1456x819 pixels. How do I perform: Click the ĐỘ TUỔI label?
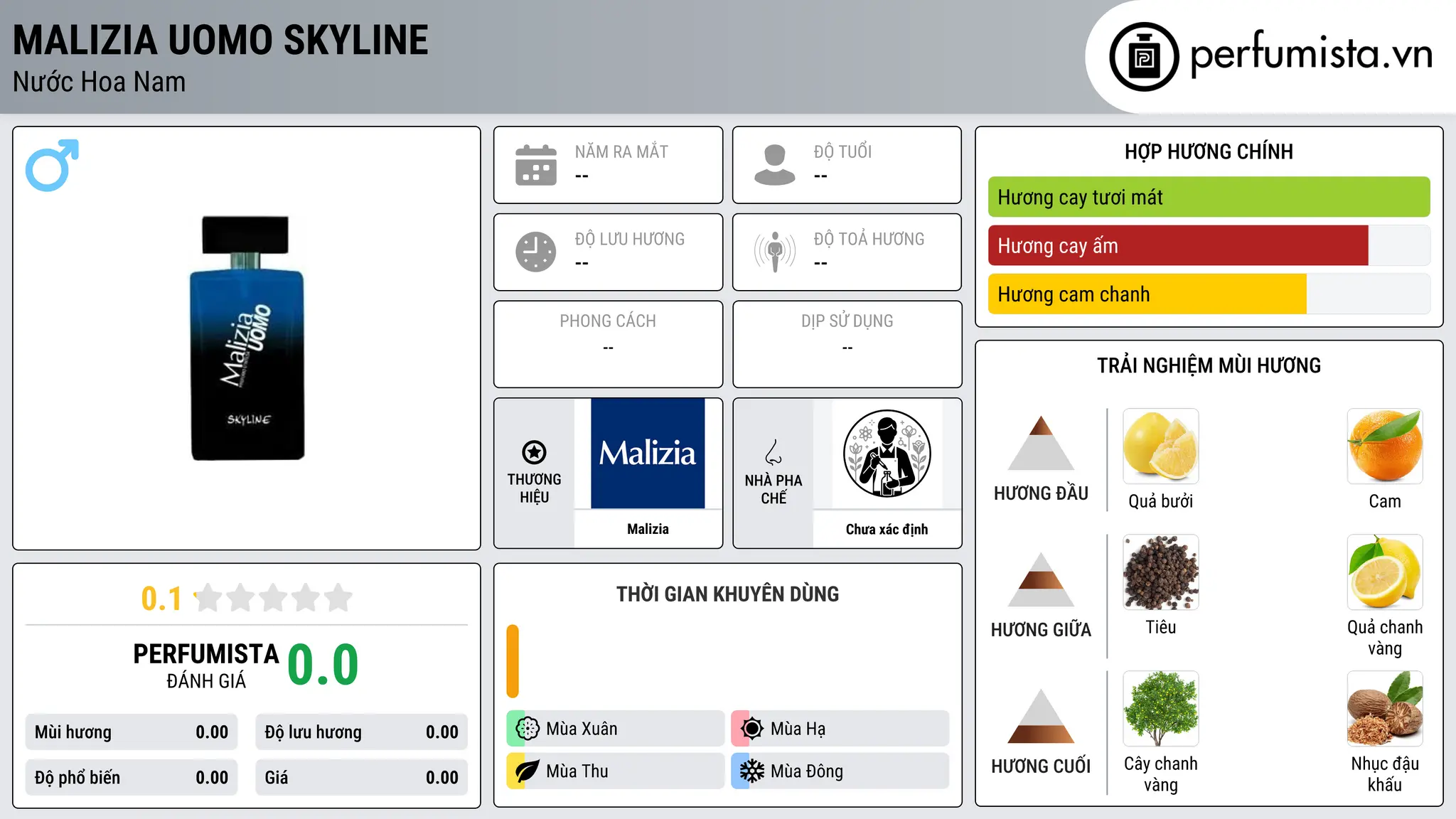coord(842,151)
